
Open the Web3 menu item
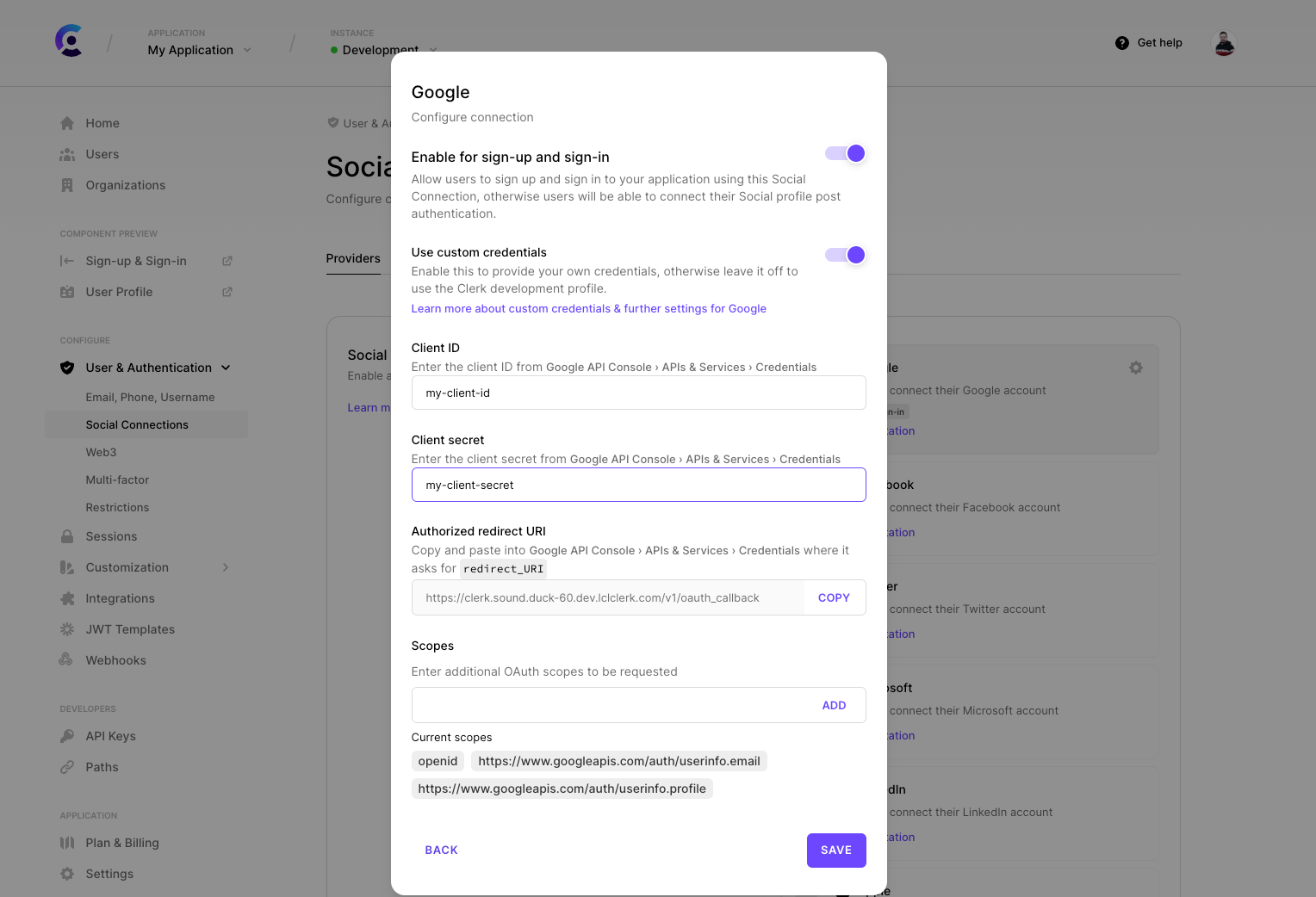point(101,452)
